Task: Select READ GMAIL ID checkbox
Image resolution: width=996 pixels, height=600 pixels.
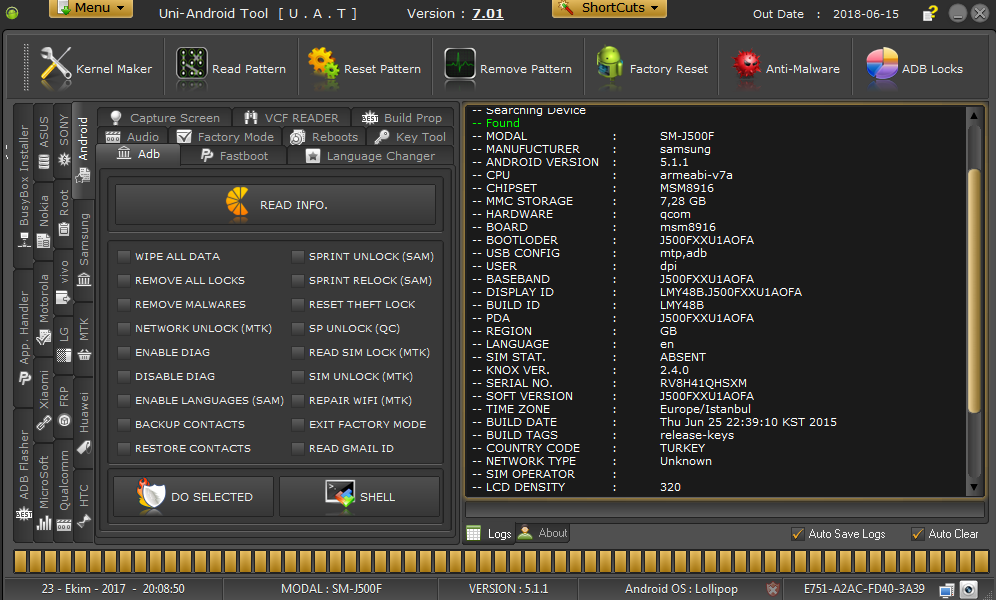Action: [297, 448]
